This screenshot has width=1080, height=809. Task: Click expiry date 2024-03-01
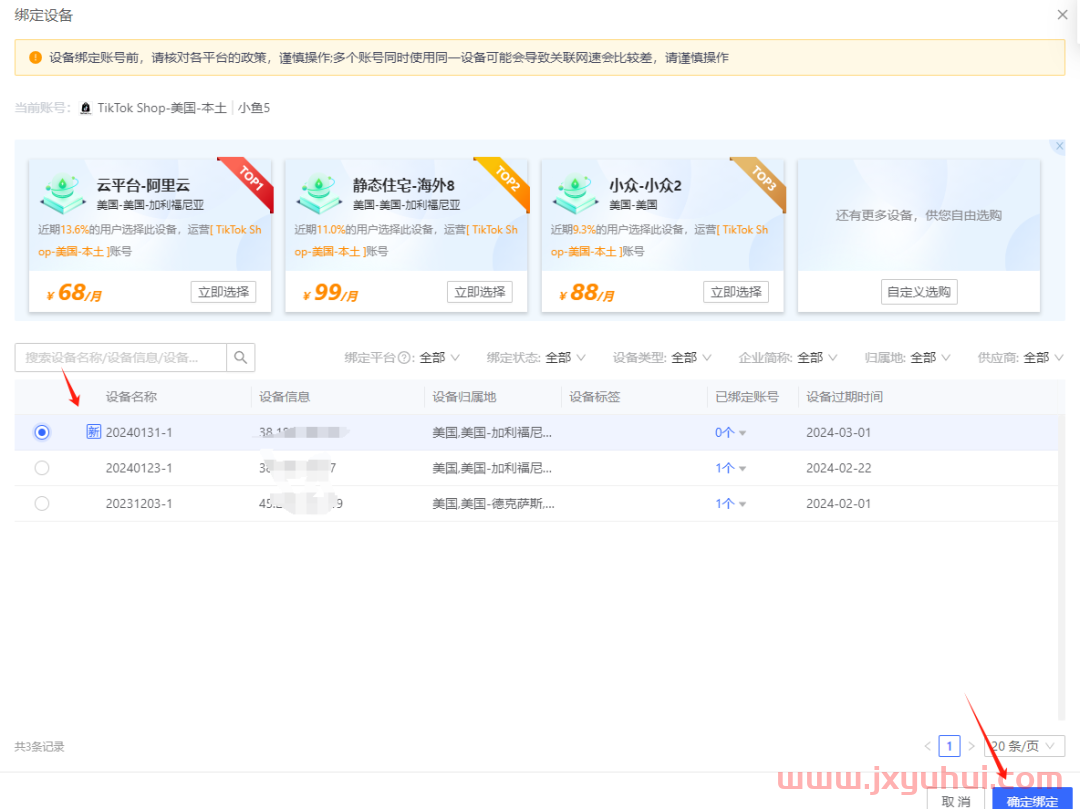coord(838,432)
